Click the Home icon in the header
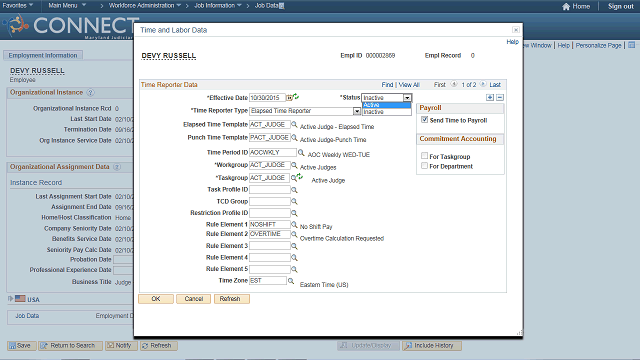Viewport: 640px width, 360px height. point(566,7)
